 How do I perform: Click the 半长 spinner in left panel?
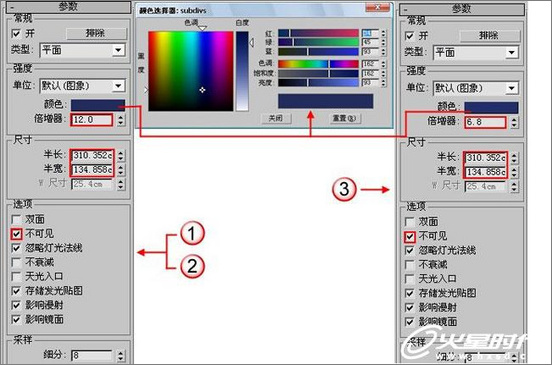(x=121, y=155)
